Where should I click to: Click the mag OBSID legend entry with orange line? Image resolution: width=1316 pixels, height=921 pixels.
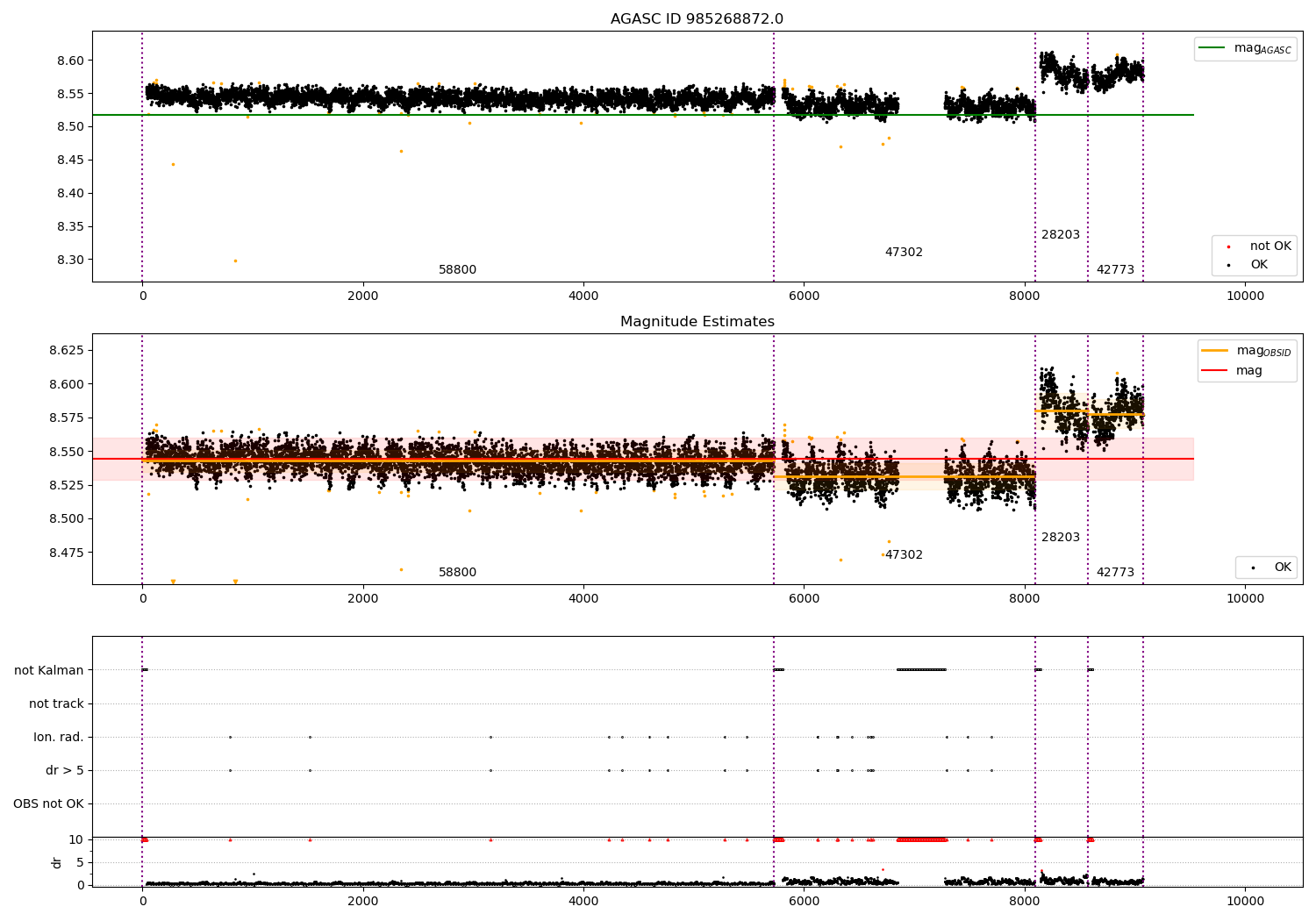tap(1247, 351)
